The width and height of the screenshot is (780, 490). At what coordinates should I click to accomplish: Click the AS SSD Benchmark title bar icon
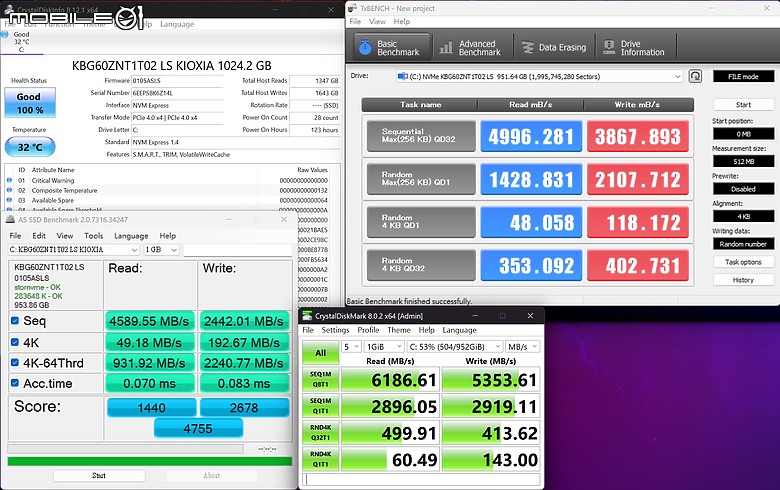pos(10,219)
